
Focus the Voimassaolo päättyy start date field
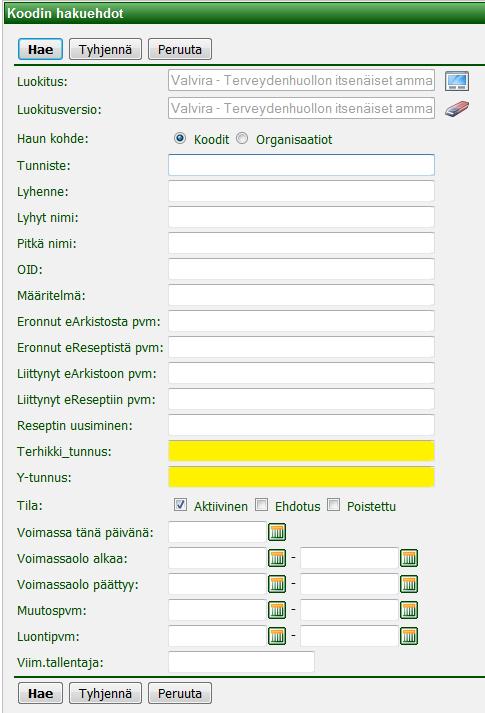click(217, 584)
